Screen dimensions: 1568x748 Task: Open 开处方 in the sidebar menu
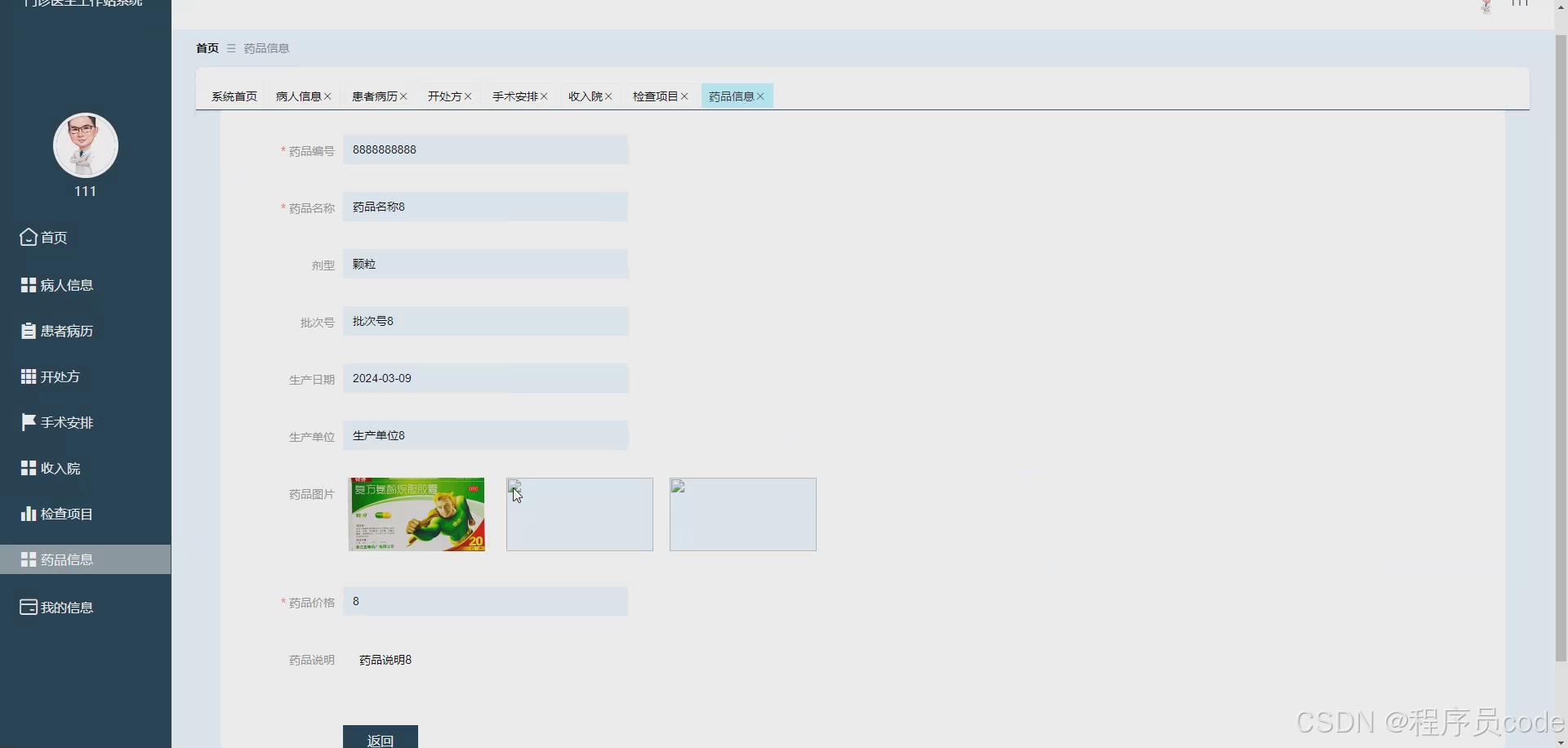point(86,376)
